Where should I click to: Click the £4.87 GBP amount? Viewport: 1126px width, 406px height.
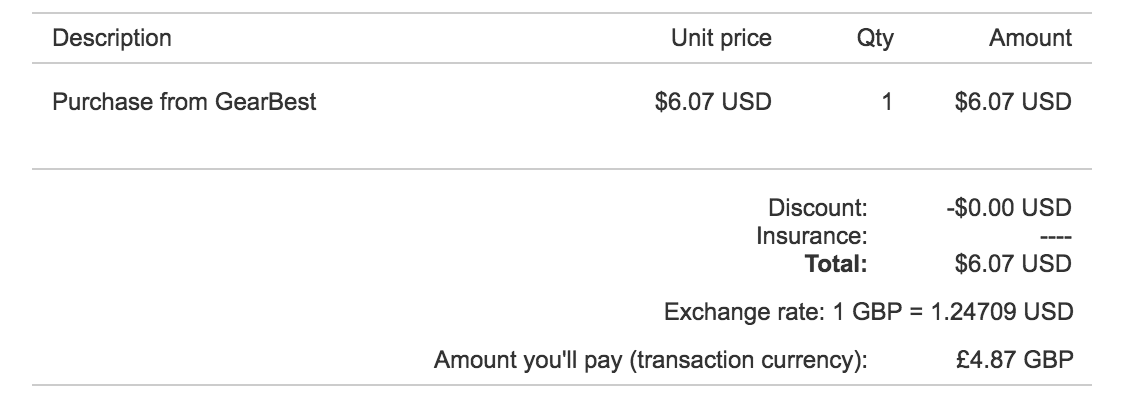coord(1015,359)
